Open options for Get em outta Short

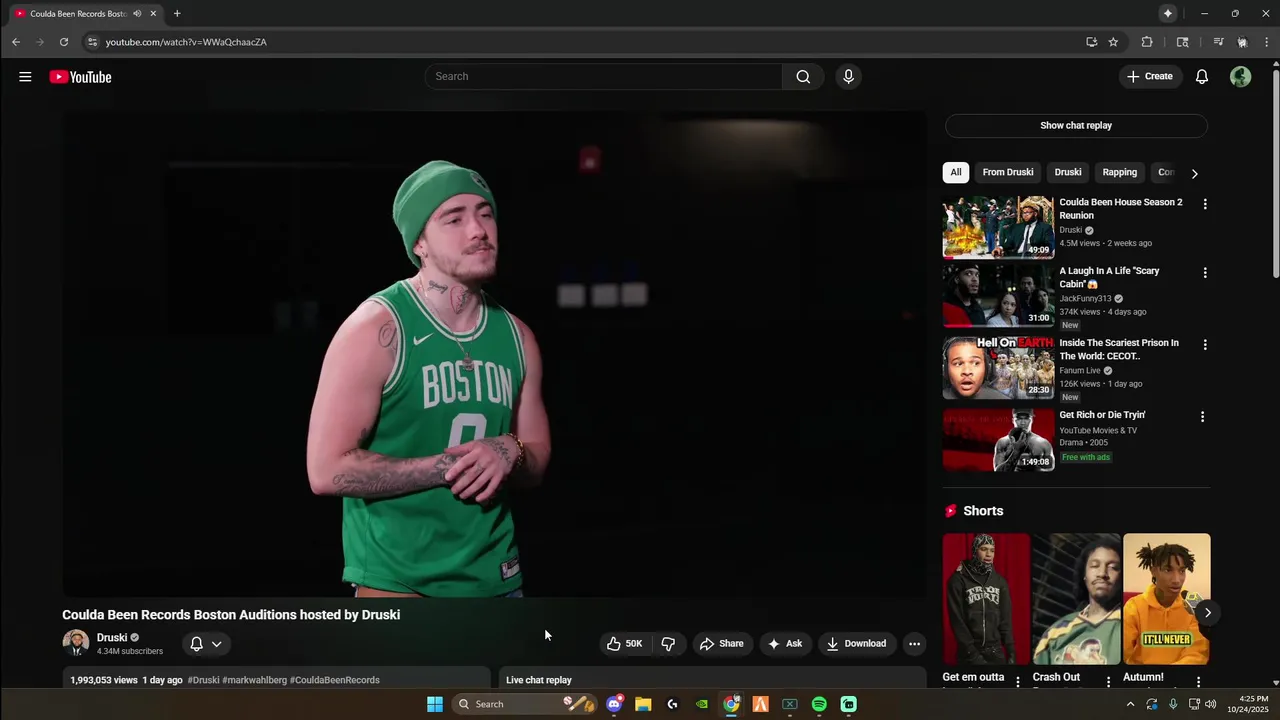(x=1018, y=681)
